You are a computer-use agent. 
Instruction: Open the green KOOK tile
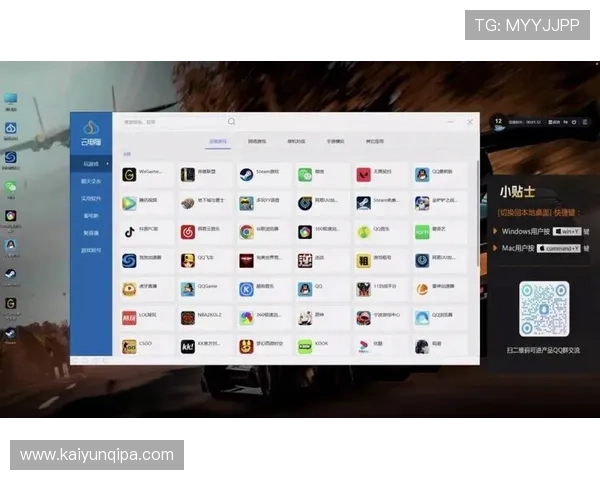[323, 346]
